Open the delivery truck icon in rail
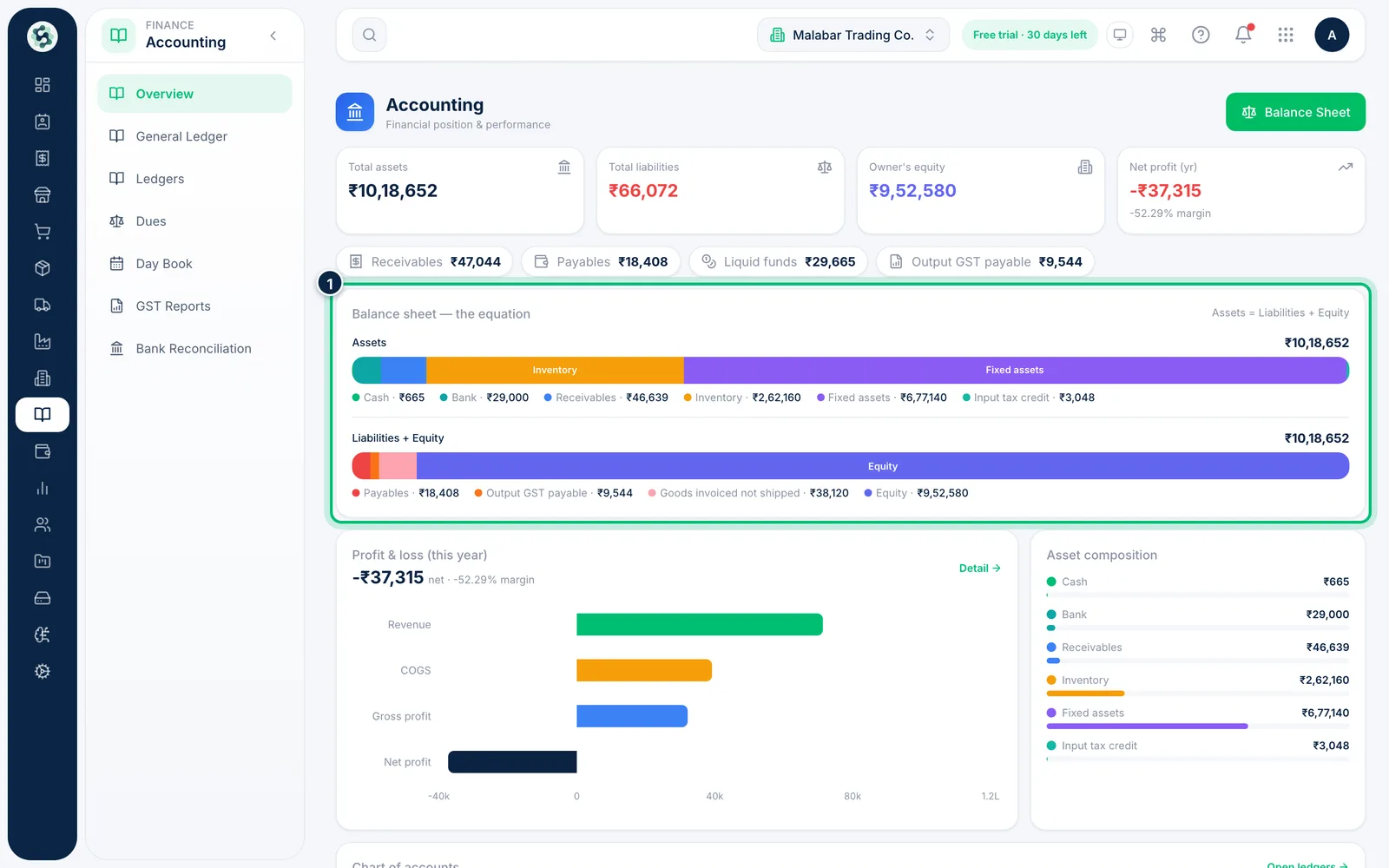The image size is (1389, 868). [x=43, y=305]
